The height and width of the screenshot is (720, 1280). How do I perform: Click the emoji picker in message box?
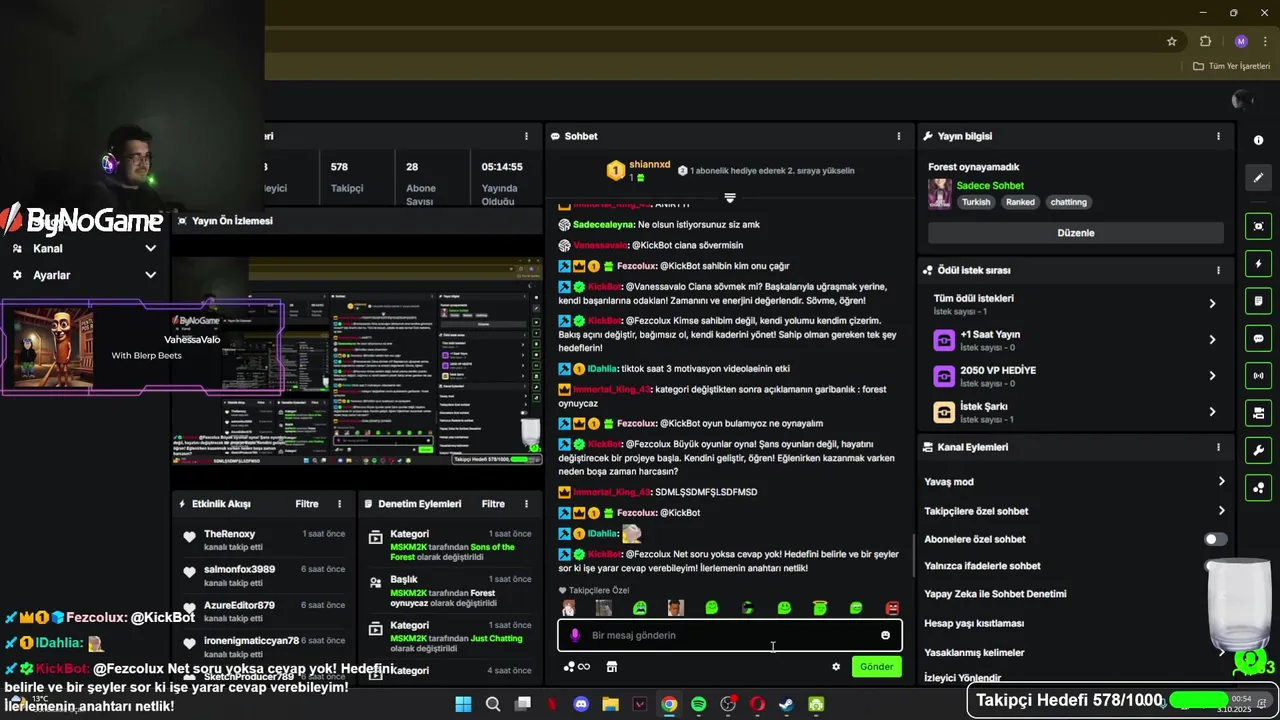click(885, 635)
